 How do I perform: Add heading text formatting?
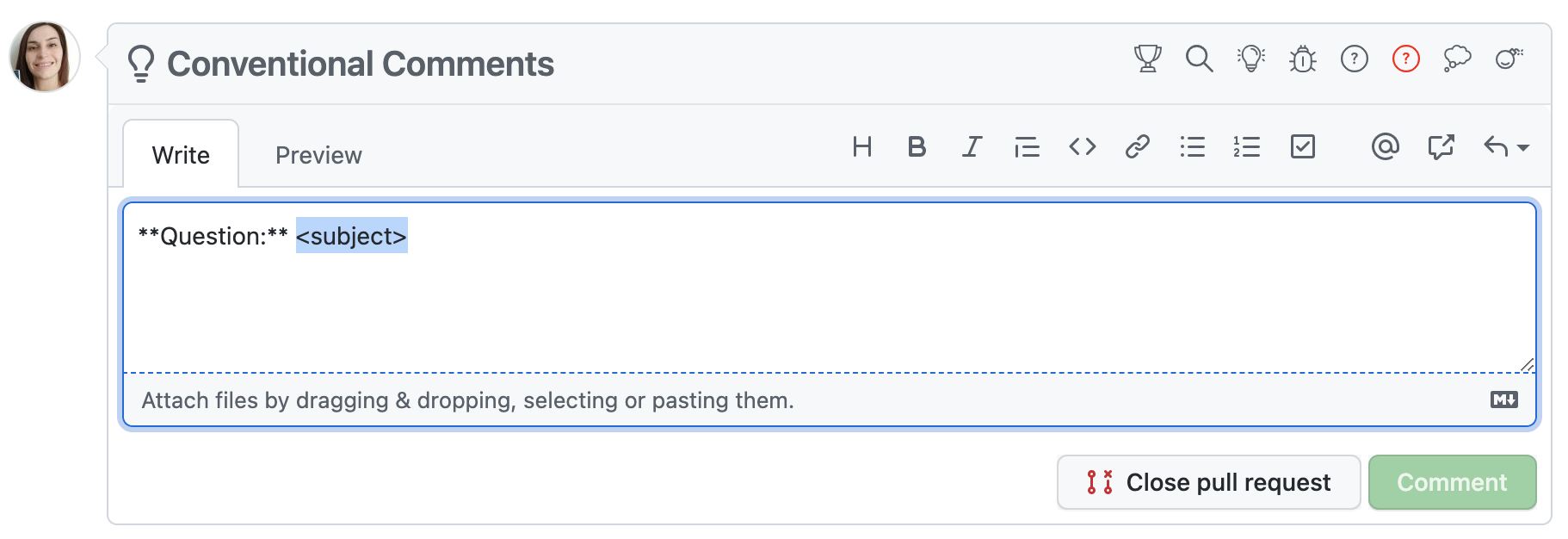(x=862, y=147)
